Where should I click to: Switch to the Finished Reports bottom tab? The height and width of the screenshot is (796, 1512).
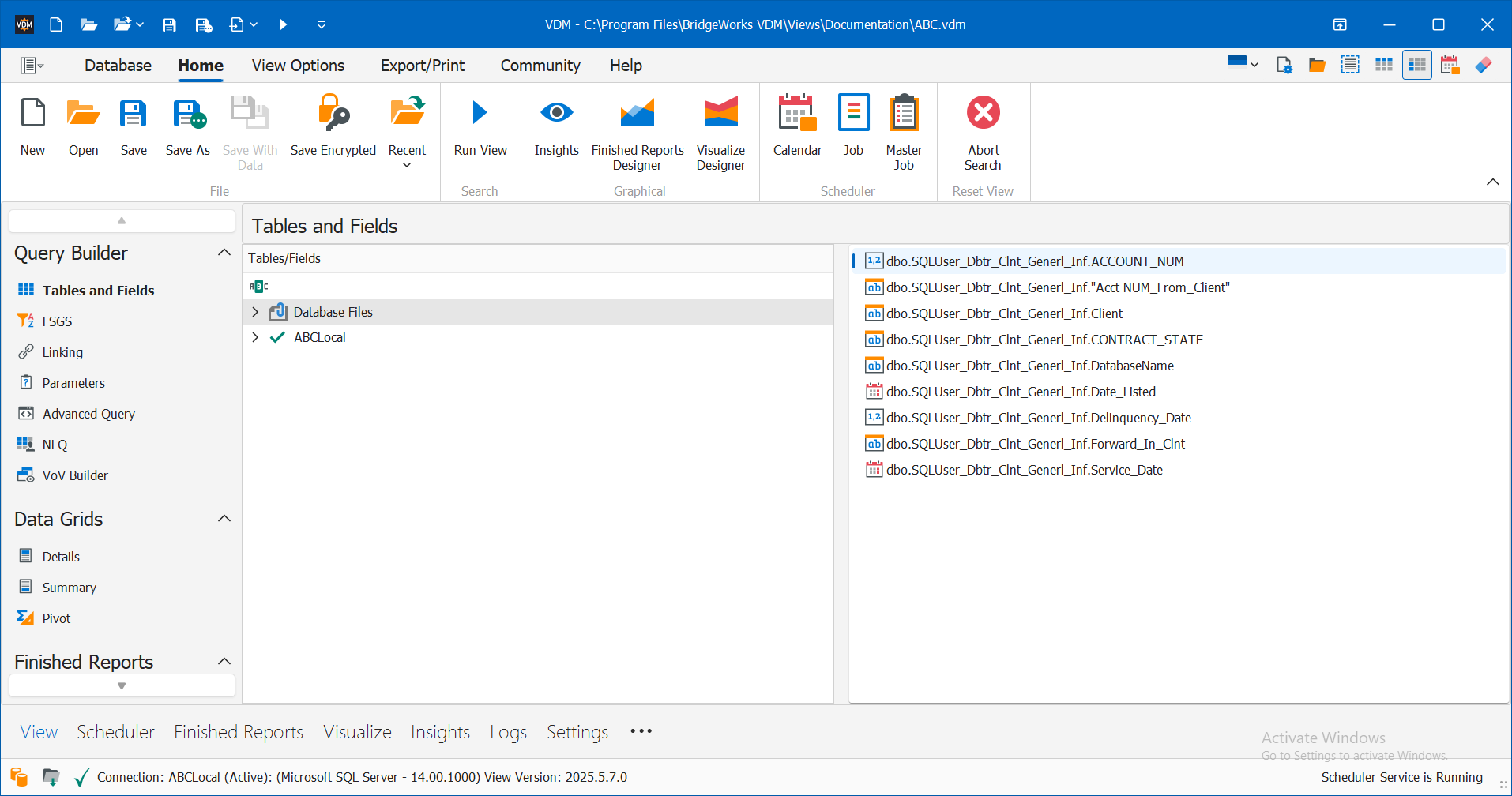238,731
